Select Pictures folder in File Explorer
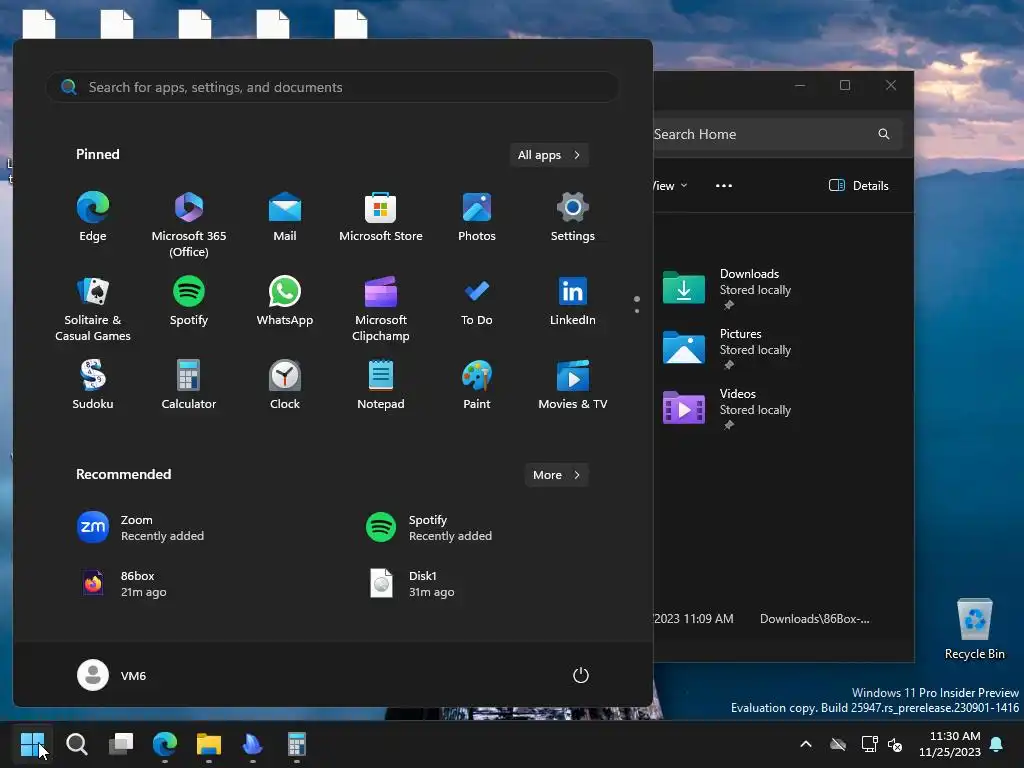 [x=726, y=348]
